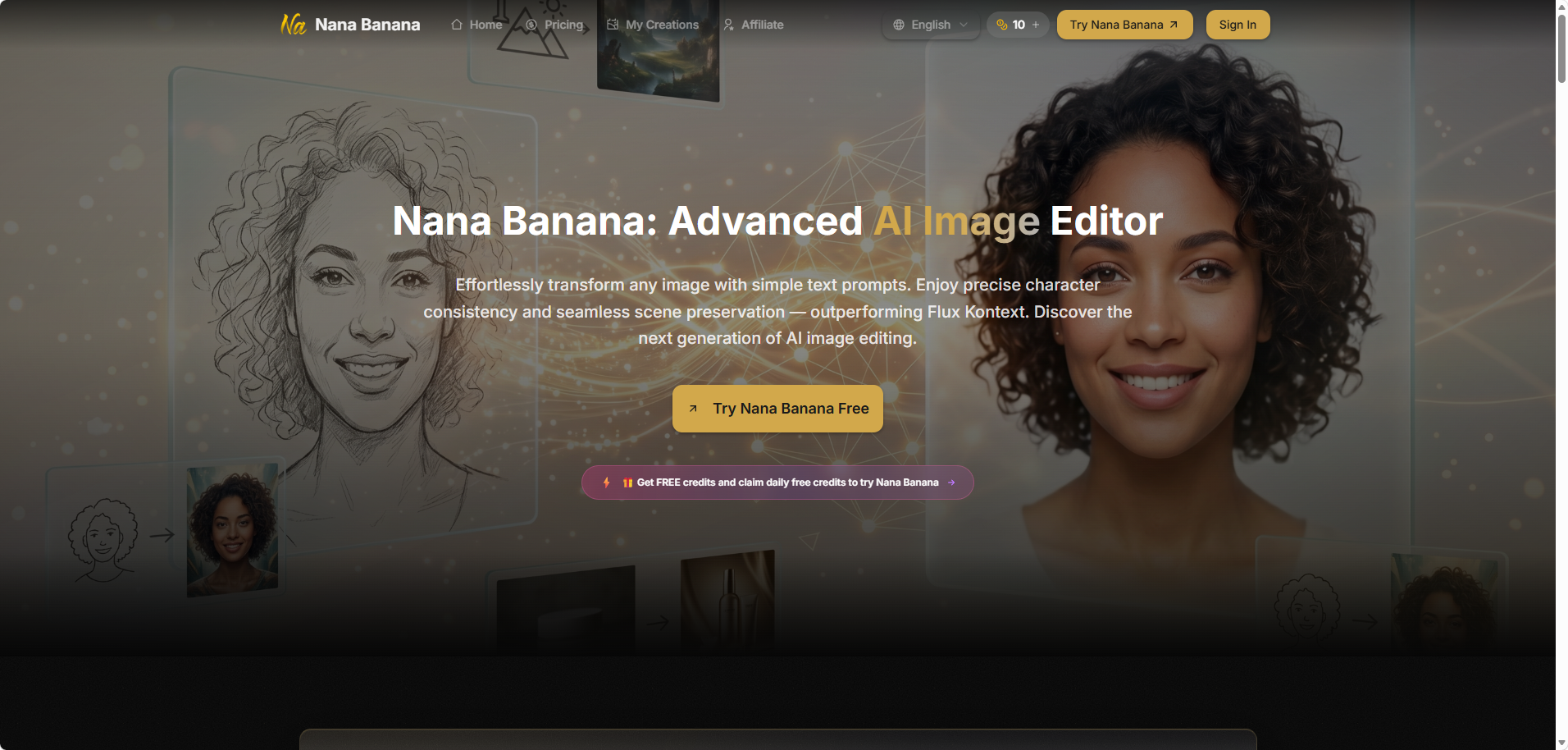Go to the Home menu item

click(x=476, y=25)
